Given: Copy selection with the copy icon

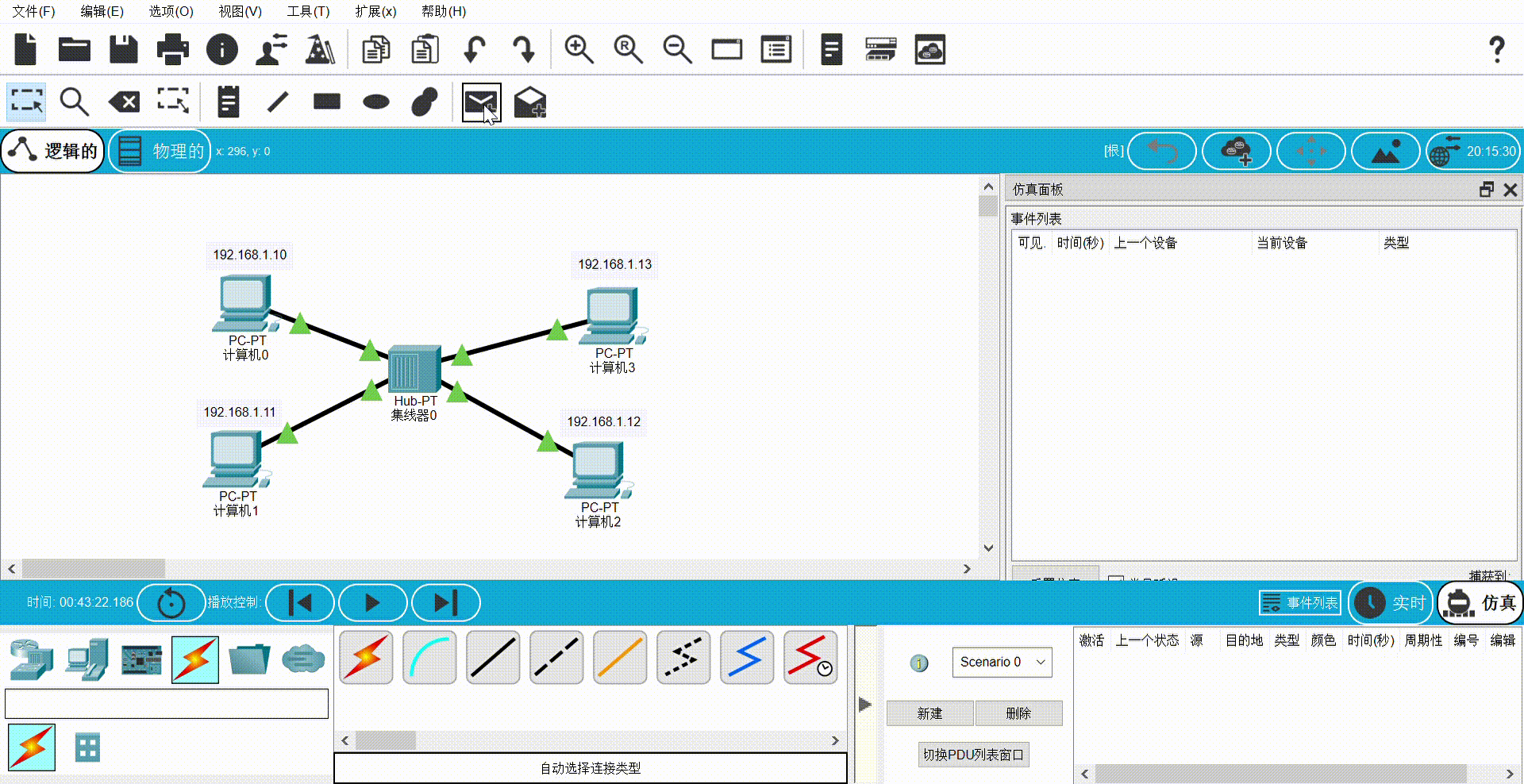Looking at the screenshot, I should tap(376, 49).
